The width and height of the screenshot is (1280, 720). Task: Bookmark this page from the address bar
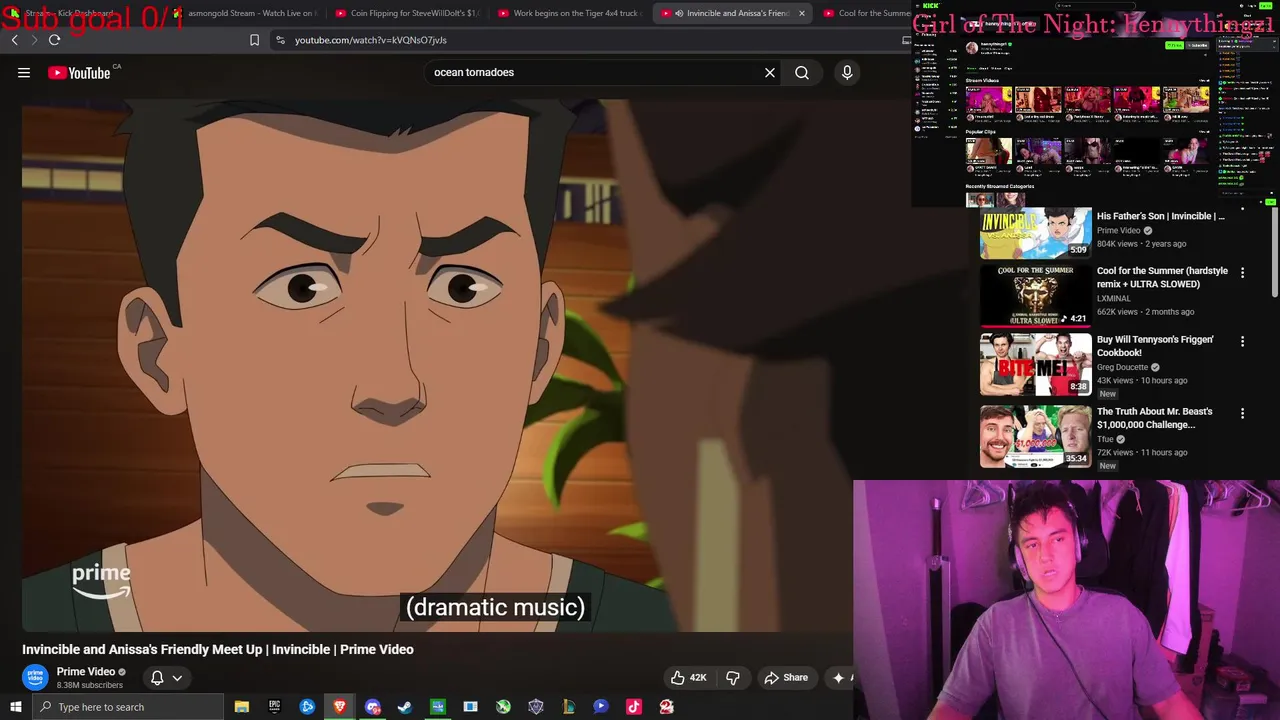pyautogui.click(x=254, y=40)
